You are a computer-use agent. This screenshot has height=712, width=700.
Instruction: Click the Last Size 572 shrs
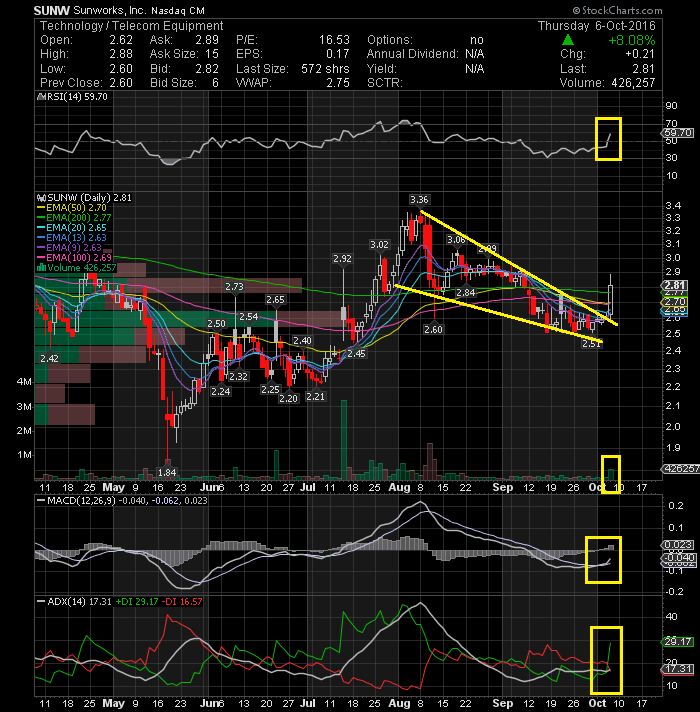(325, 69)
